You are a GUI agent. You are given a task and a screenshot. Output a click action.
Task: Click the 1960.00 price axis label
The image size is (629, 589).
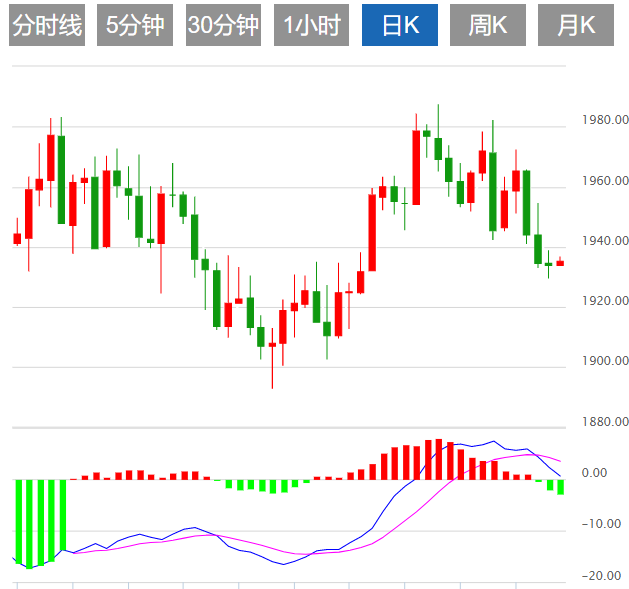(605, 181)
